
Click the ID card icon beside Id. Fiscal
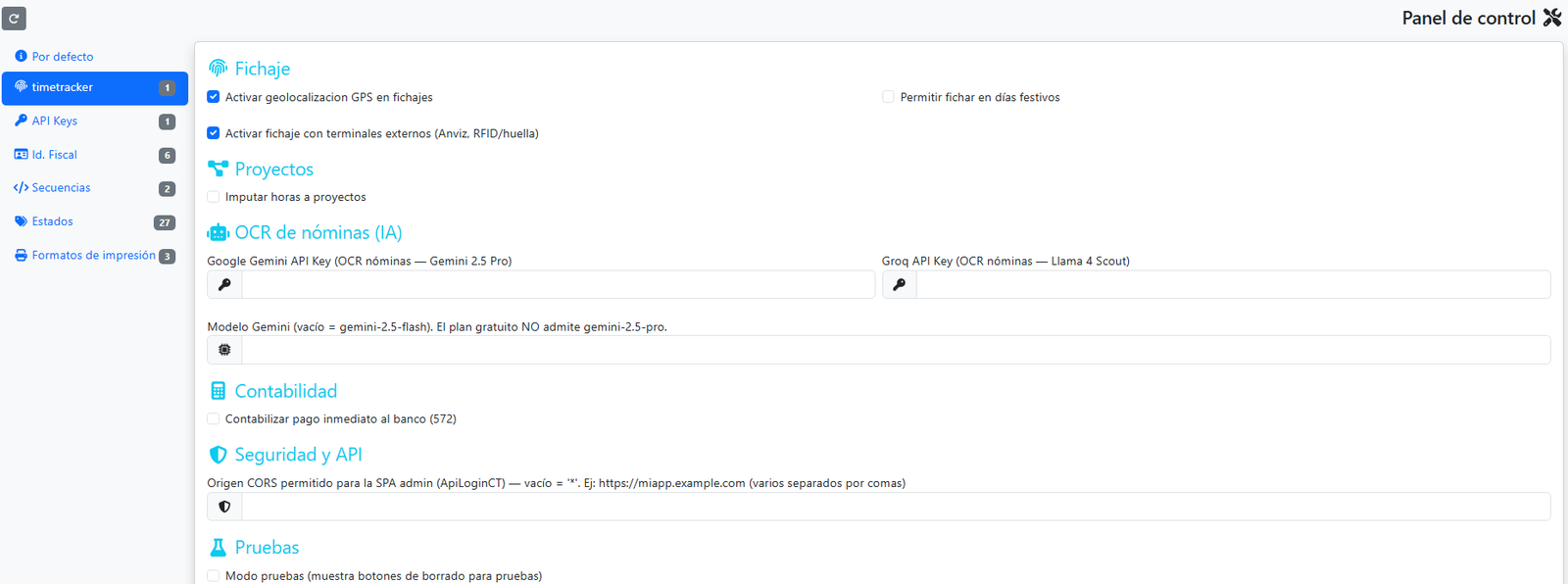(x=21, y=154)
